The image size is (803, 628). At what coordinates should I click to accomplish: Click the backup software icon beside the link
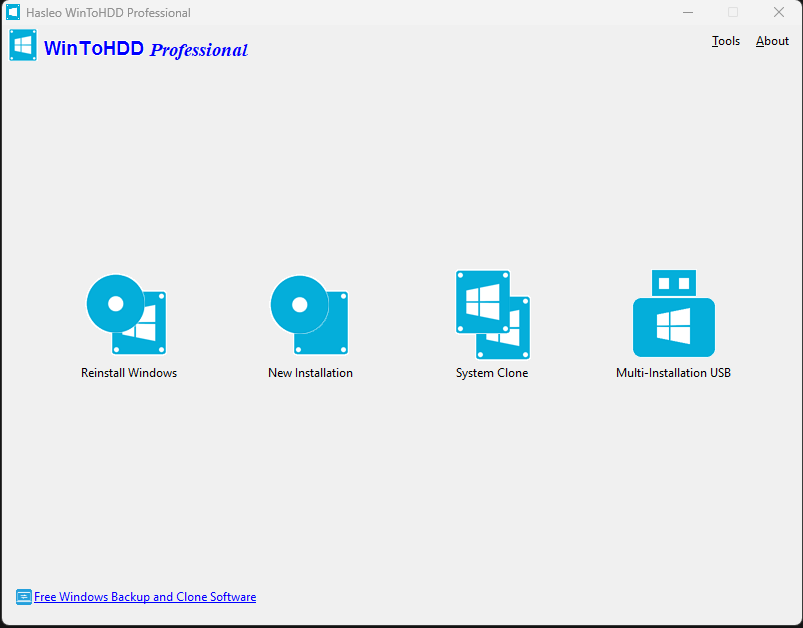(24, 597)
